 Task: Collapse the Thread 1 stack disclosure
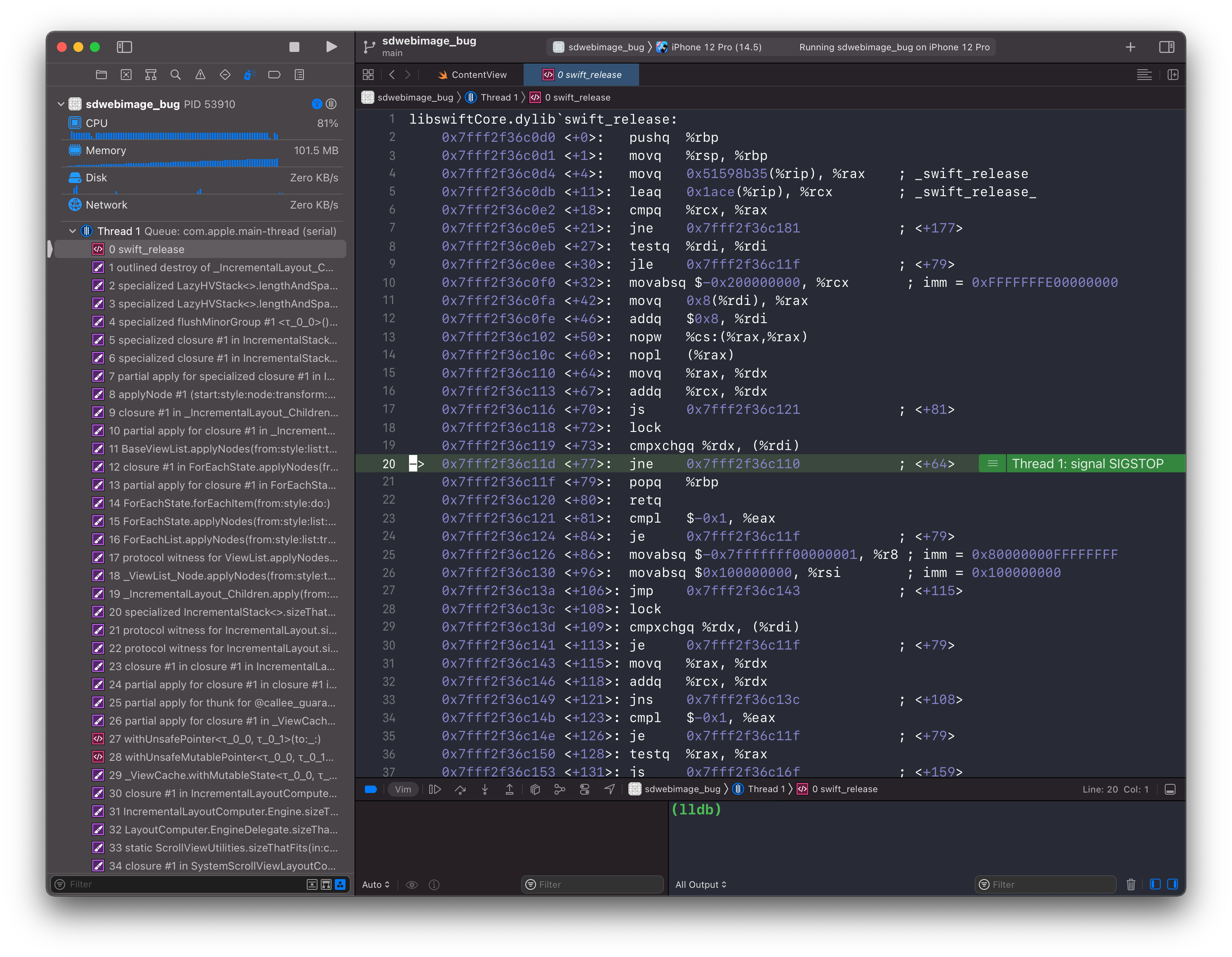72,231
